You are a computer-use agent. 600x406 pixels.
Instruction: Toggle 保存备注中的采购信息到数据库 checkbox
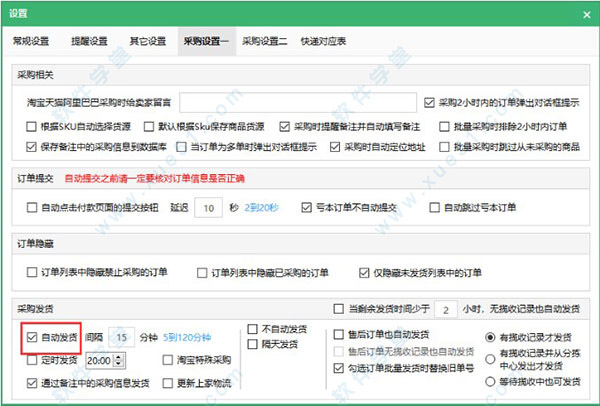click(35, 145)
